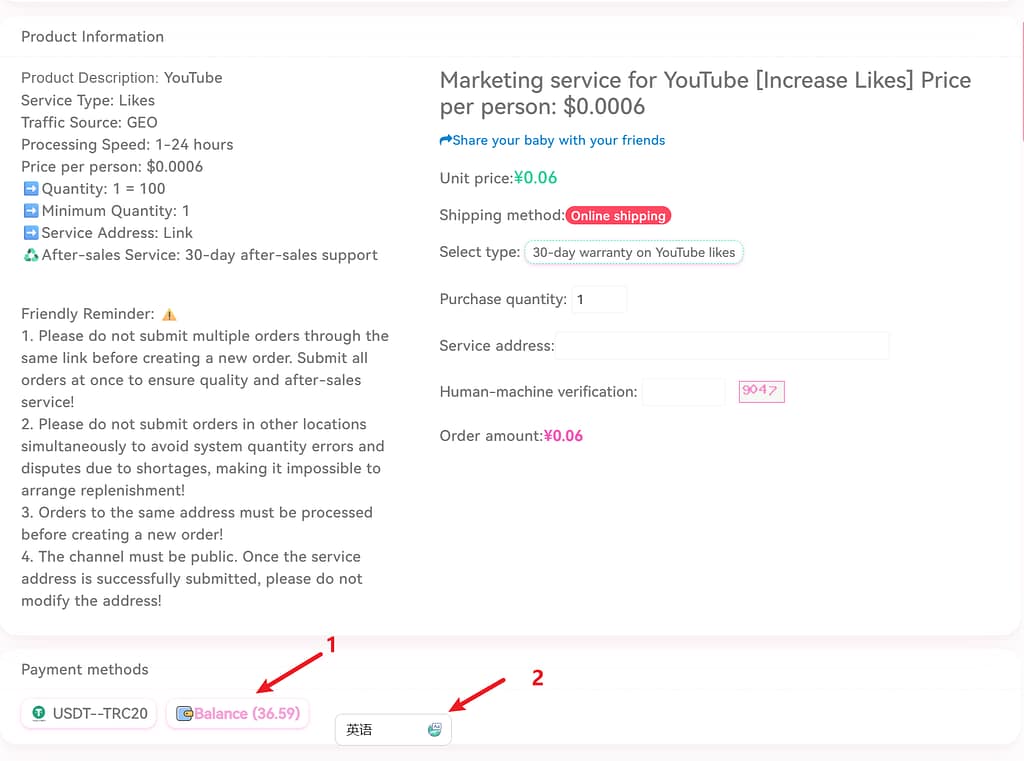Click the Payment methods section heading
This screenshot has width=1024, height=761.
84,670
